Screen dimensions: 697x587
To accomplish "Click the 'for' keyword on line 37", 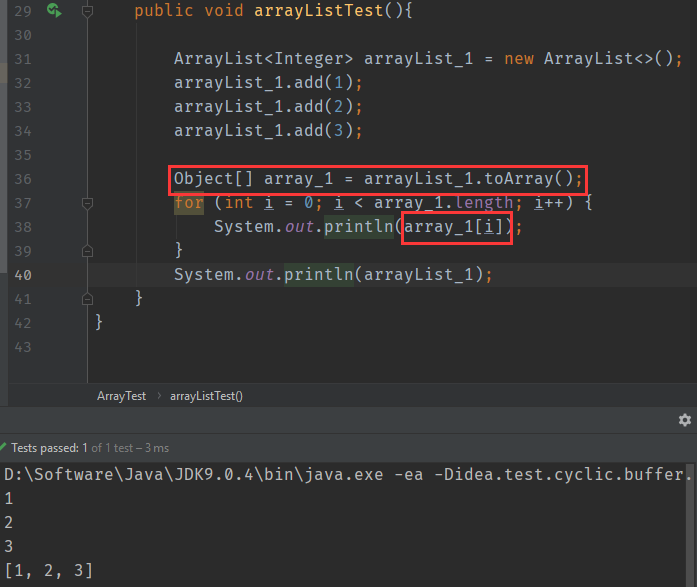I will pyautogui.click(x=189, y=203).
